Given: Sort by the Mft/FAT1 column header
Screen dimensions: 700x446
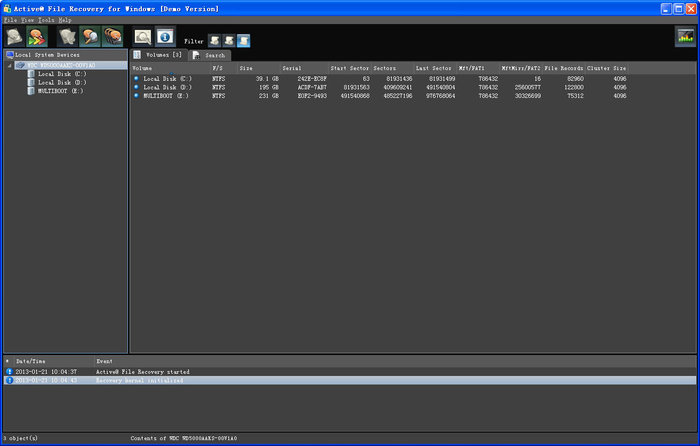Looking at the screenshot, I should (x=478, y=68).
